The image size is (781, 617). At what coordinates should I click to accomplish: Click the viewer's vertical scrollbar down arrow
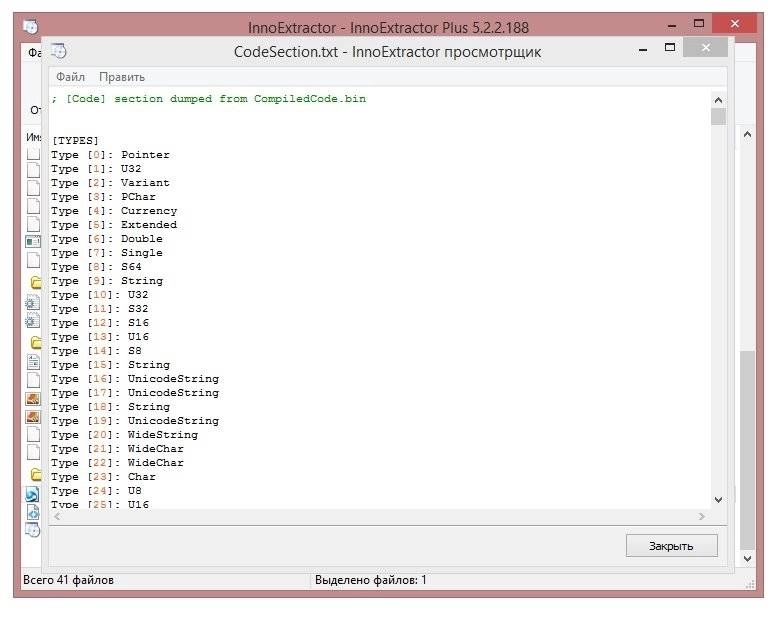(718, 499)
